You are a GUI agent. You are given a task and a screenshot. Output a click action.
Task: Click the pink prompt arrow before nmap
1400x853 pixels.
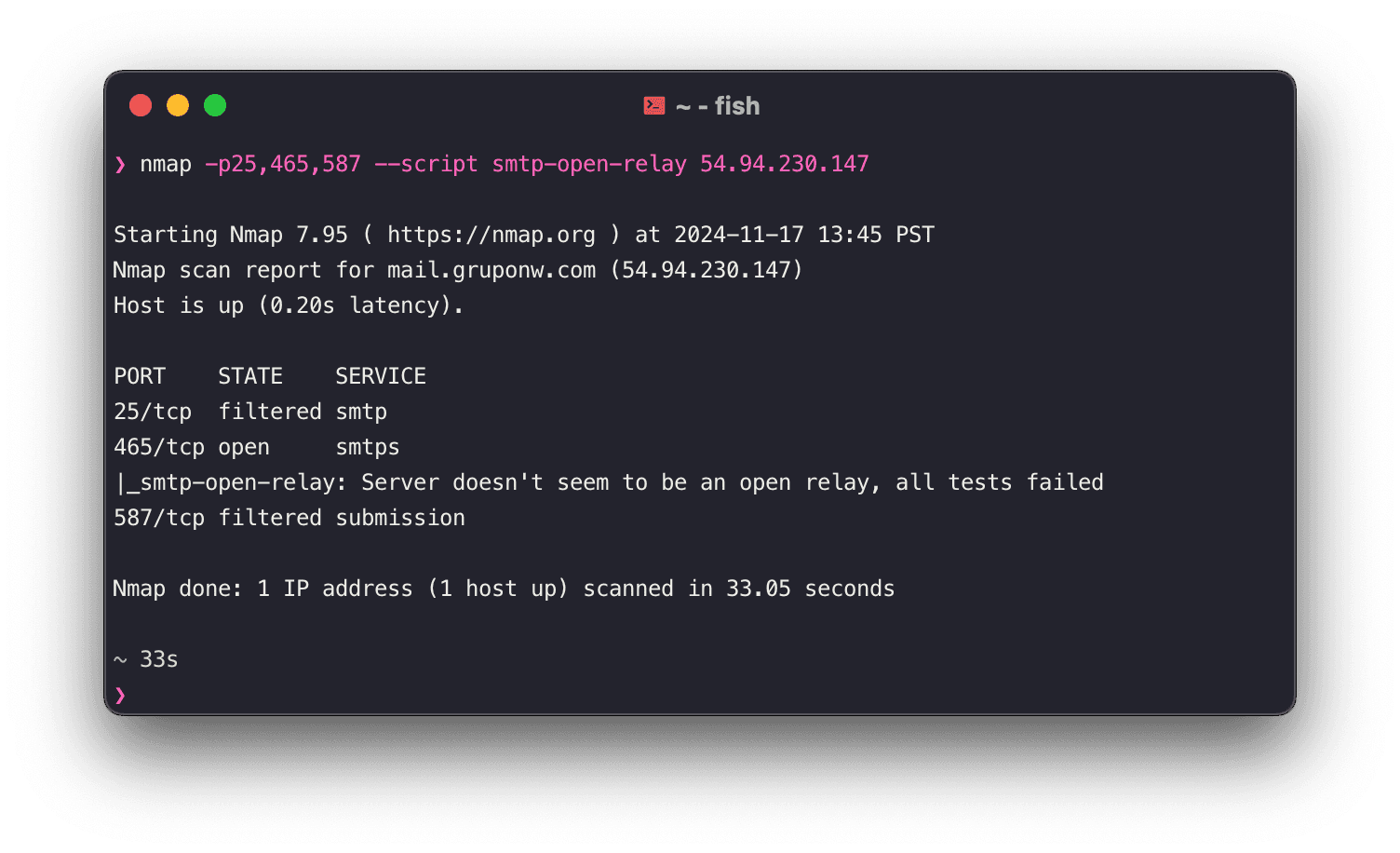pyautogui.click(x=120, y=165)
